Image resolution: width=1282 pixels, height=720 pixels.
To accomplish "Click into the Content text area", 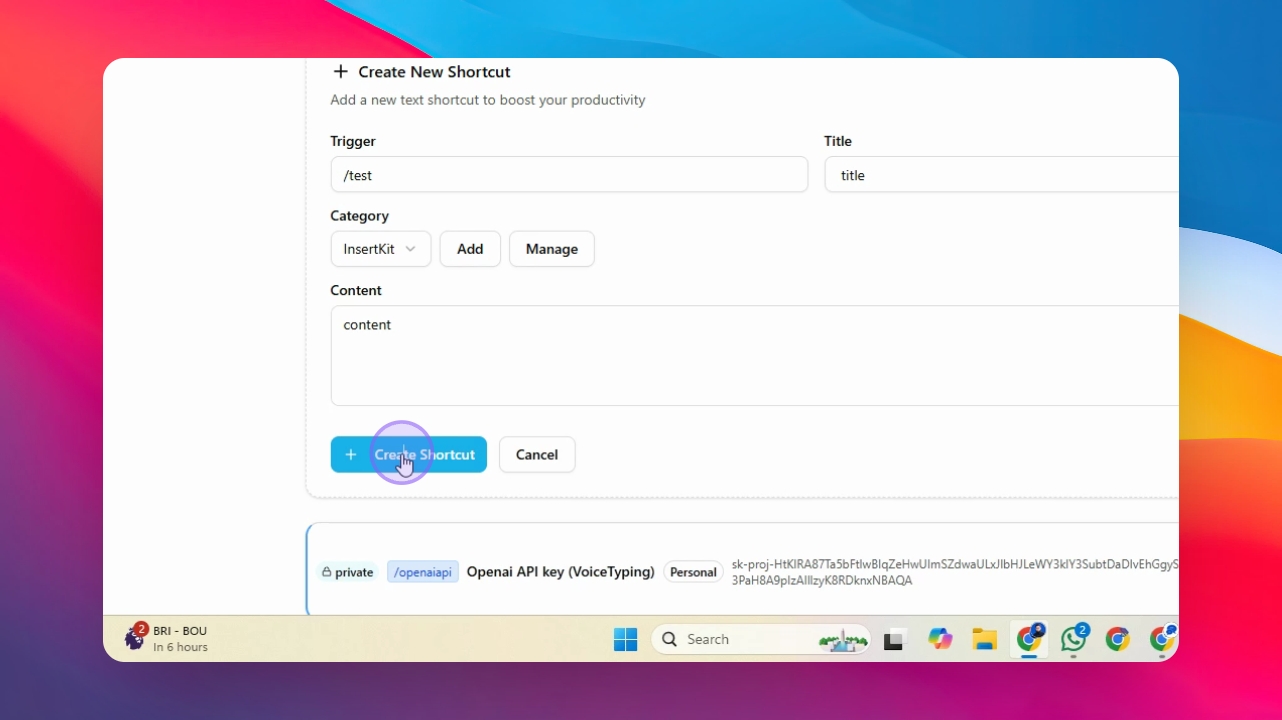I will click(x=754, y=356).
